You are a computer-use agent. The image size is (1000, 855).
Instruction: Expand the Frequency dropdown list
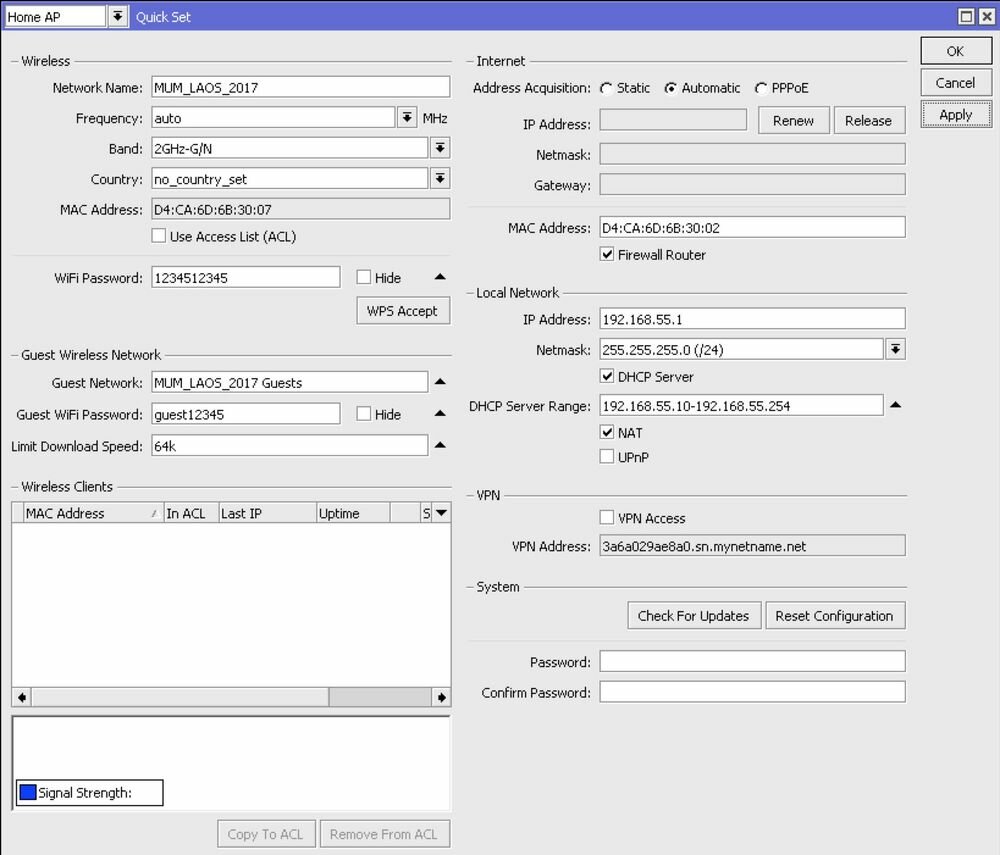(x=407, y=117)
